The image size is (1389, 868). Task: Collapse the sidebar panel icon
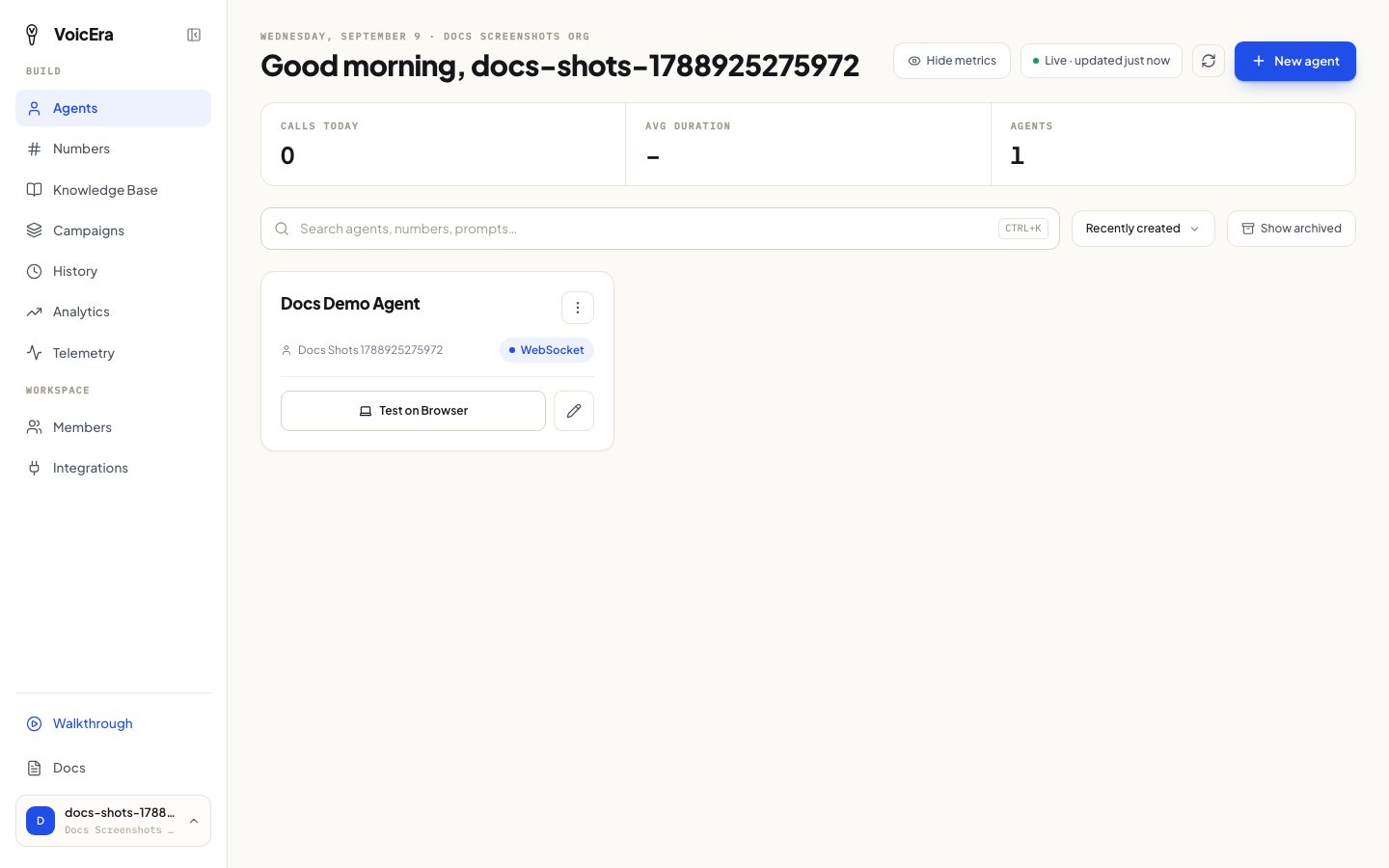[x=194, y=35]
